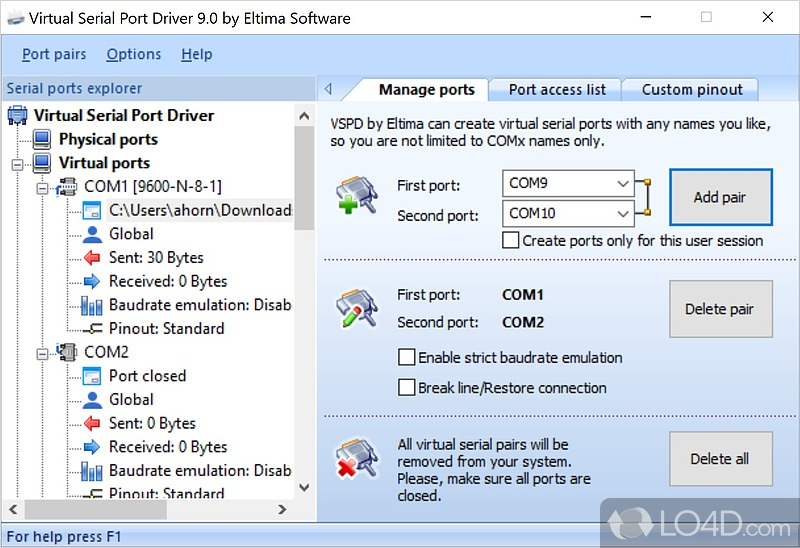
Task: Click the user icon of Global under COM2
Action: pyautogui.click(x=92, y=400)
